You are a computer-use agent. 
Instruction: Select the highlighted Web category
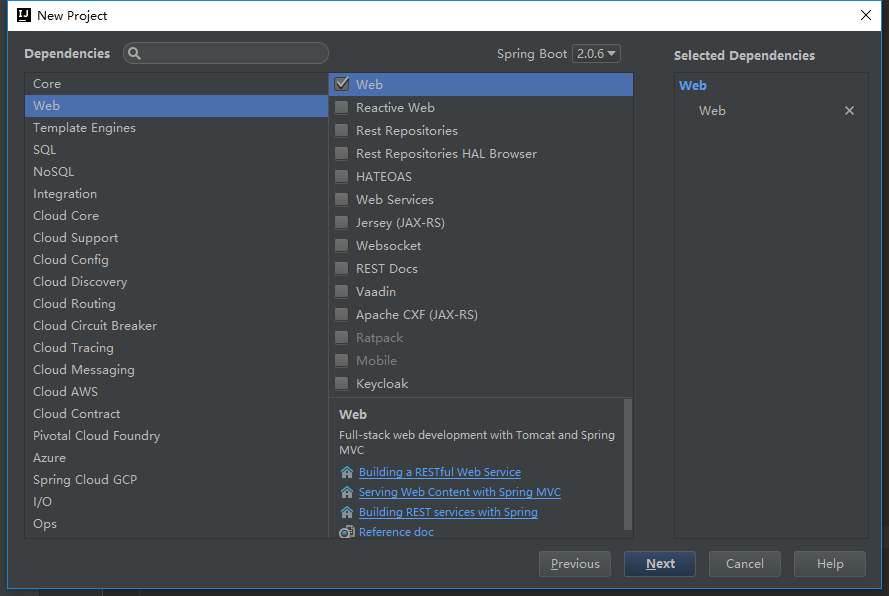[x=176, y=105]
